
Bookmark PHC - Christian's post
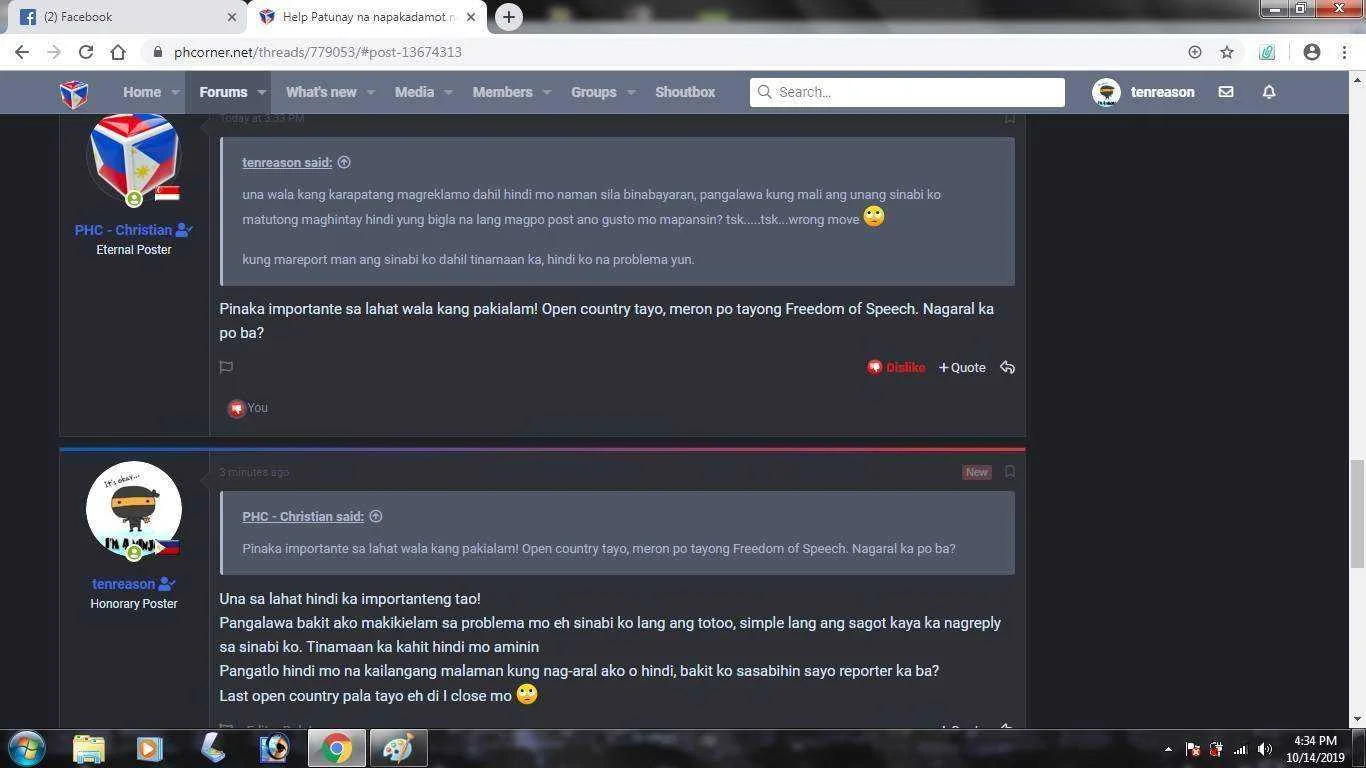tap(1010, 118)
